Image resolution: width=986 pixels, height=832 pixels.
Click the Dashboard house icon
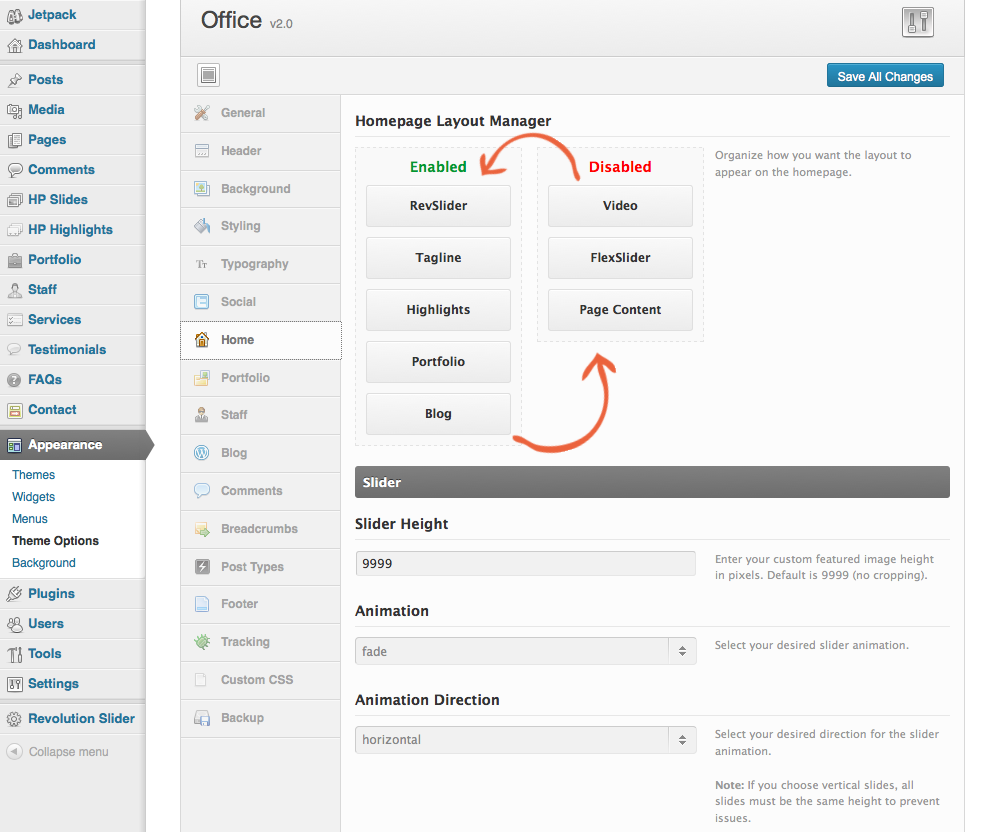pyautogui.click(x=14, y=45)
